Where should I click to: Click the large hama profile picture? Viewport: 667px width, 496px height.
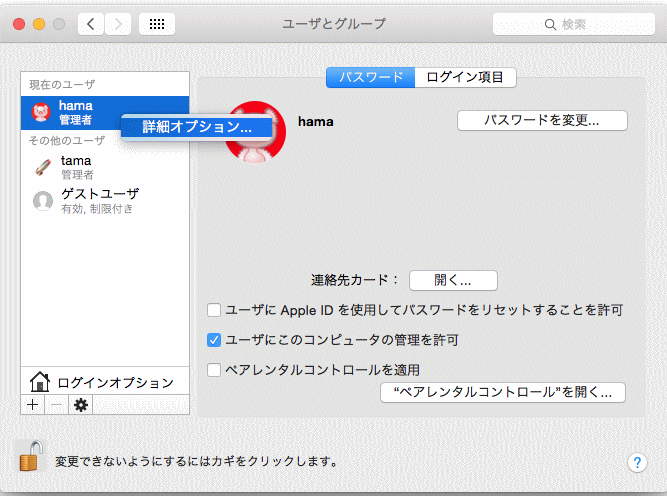(255, 132)
